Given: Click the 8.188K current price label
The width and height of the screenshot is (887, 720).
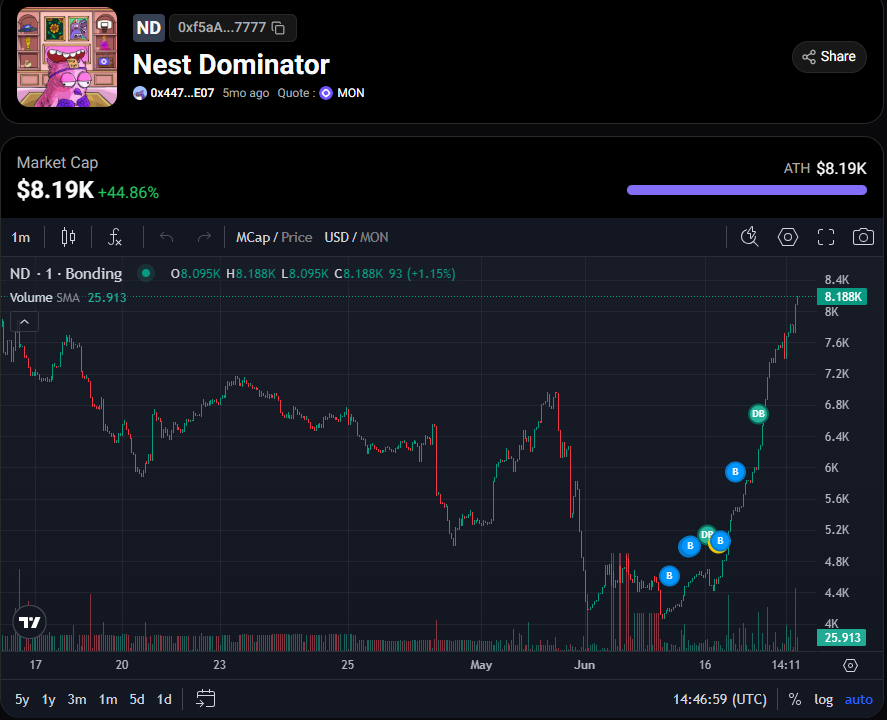Looking at the screenshot, I should pos(842,296).
